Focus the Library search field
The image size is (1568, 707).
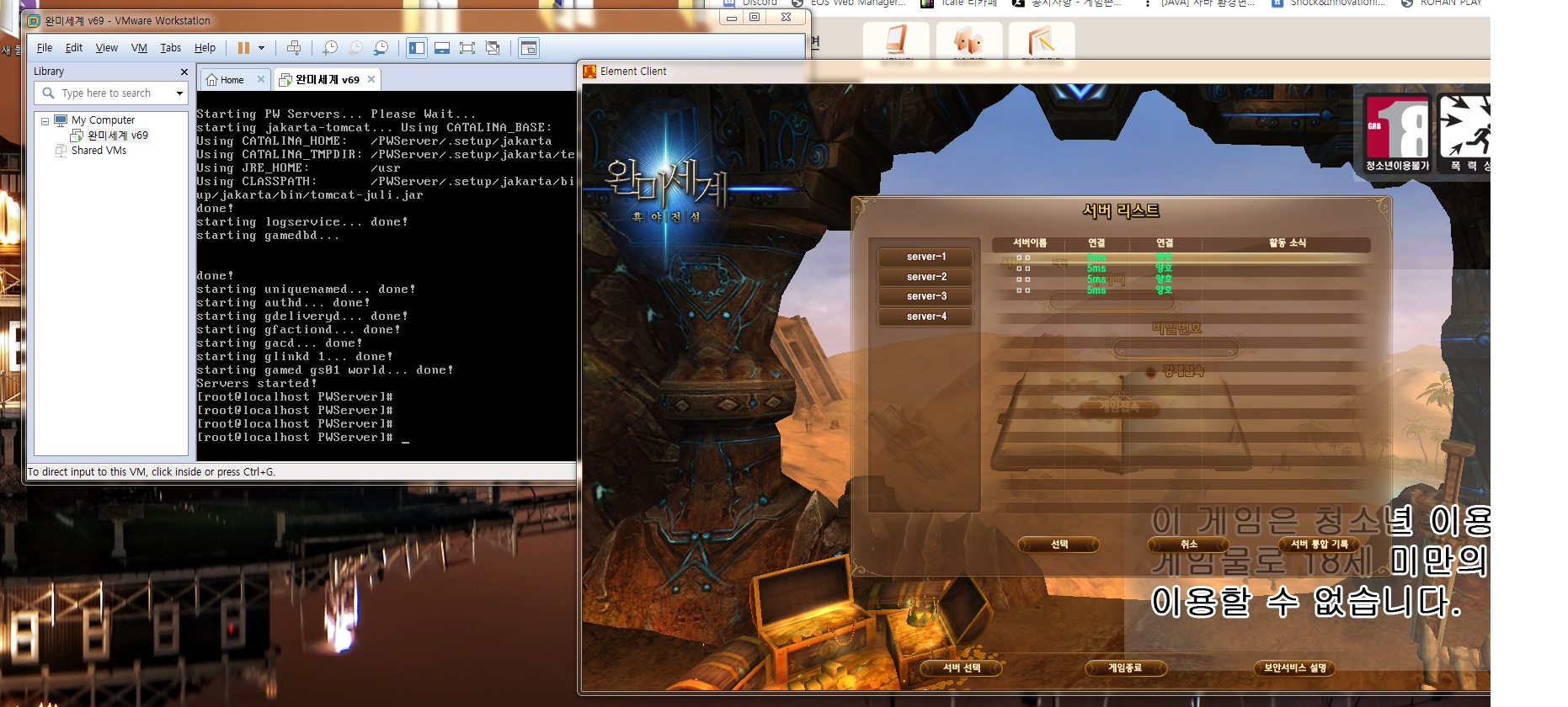(x=110, y=93)
